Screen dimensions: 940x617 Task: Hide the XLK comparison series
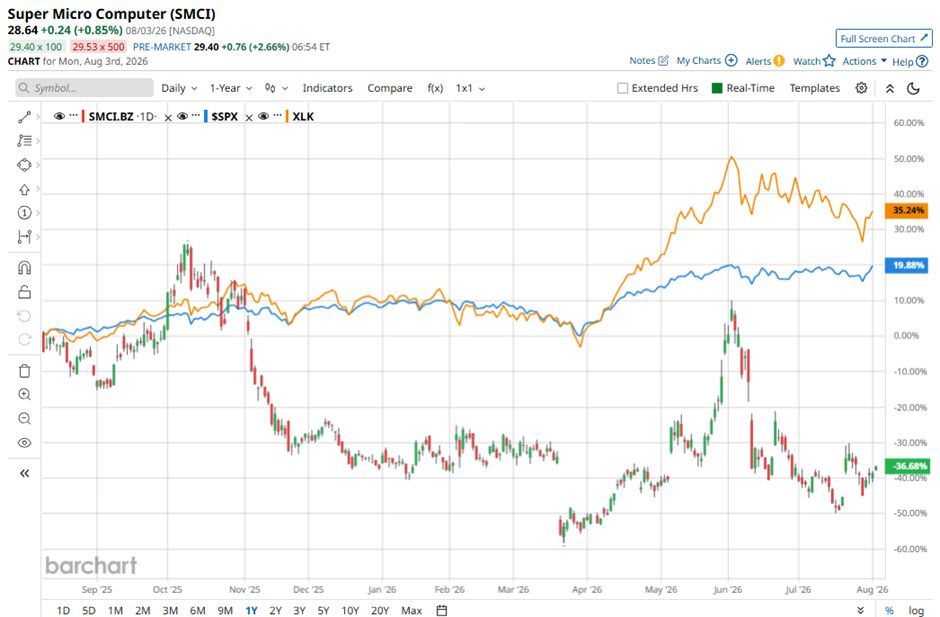click(x=263, y=116)
